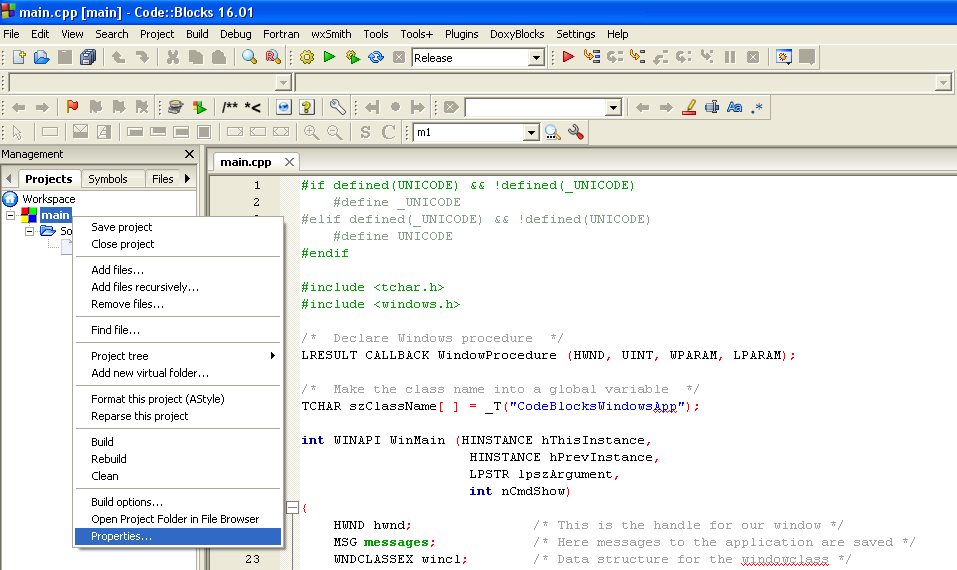Start debugger with red play icon
This screenshot has width=957, height=570.
click(x=568, y=57)
